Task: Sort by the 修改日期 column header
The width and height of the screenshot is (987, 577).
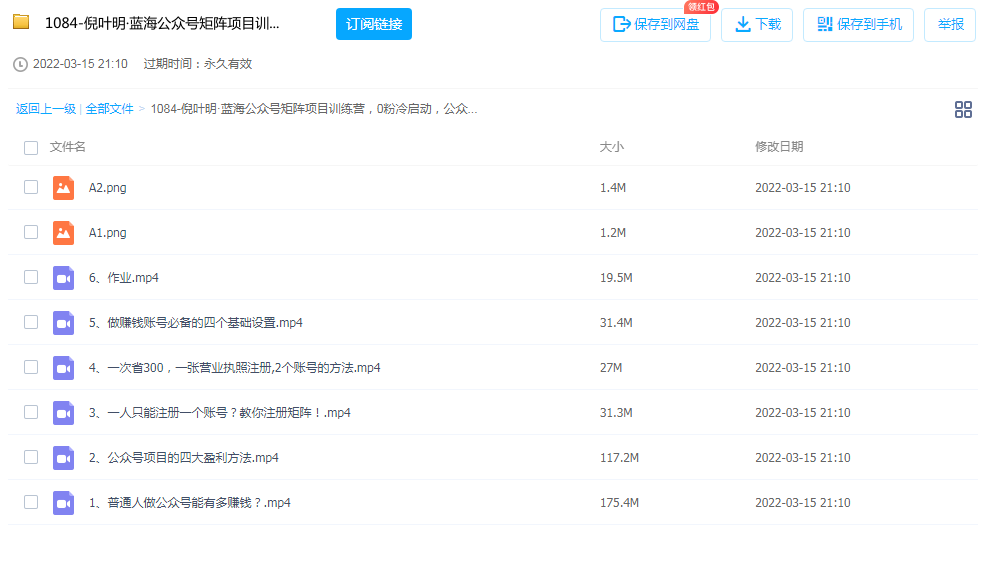Action: [x=779, y=147]
